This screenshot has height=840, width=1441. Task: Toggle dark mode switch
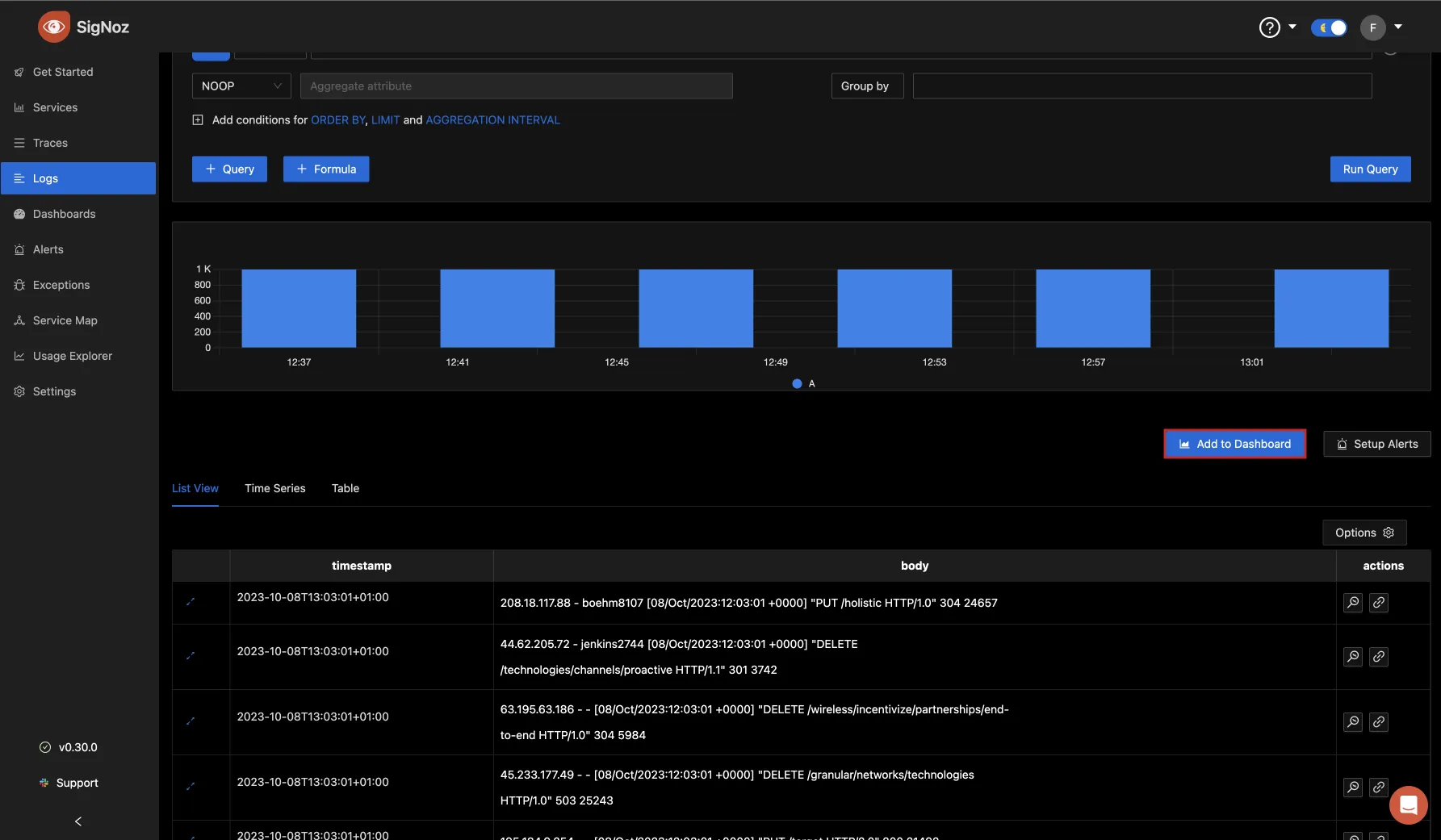1329,27
